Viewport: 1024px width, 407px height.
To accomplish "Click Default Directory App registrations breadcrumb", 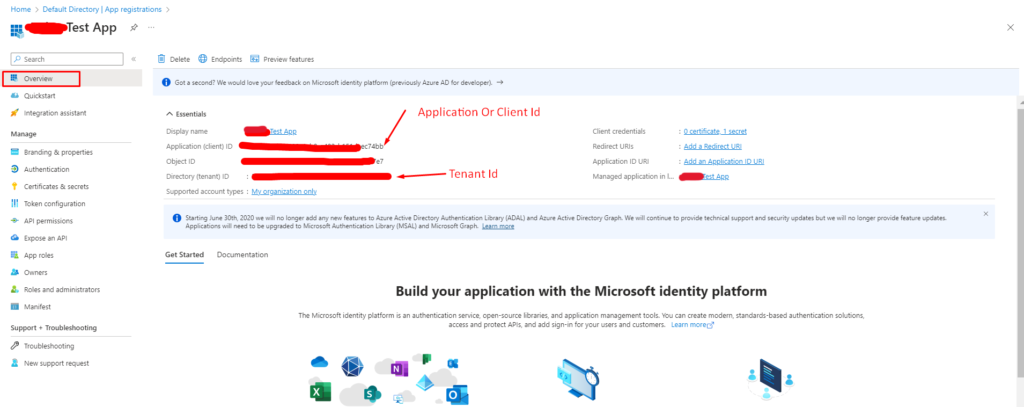I will tap(102, 10).
